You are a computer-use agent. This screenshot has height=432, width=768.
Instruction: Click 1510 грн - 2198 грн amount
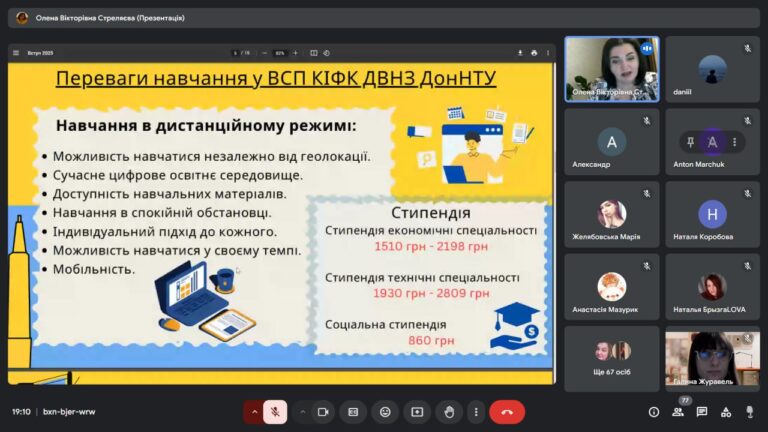[431, 246]
